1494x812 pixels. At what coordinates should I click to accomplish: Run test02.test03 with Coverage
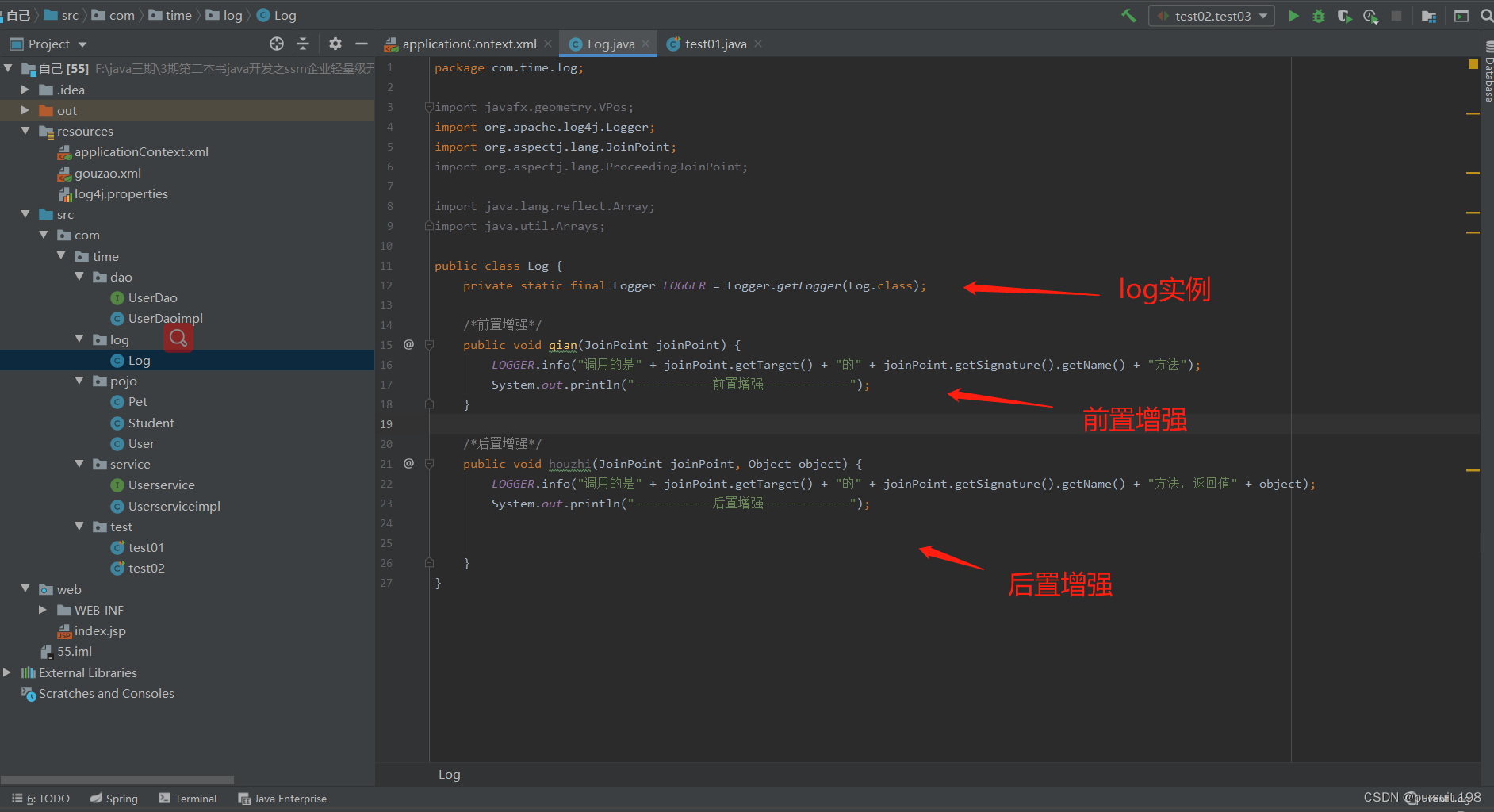(1345, 15)
